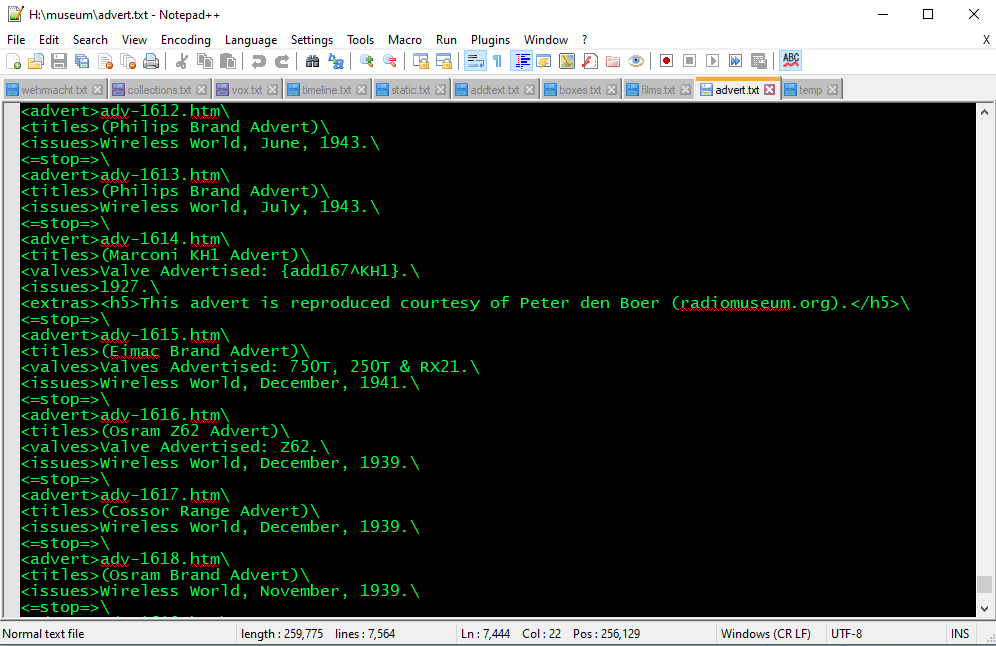Open the Folder as Workspace icon
The image size is (996, 646).
[612, 61]
